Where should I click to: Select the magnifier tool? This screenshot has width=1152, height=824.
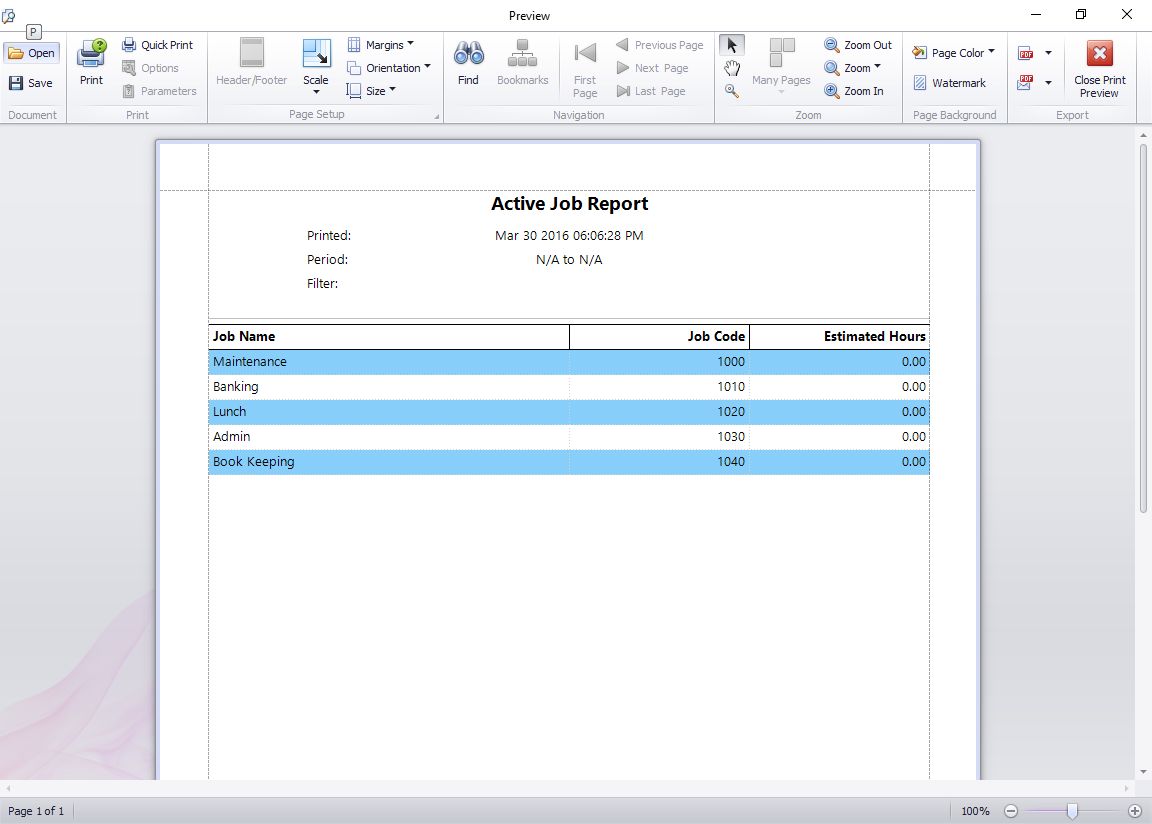(x=732, y=91)
